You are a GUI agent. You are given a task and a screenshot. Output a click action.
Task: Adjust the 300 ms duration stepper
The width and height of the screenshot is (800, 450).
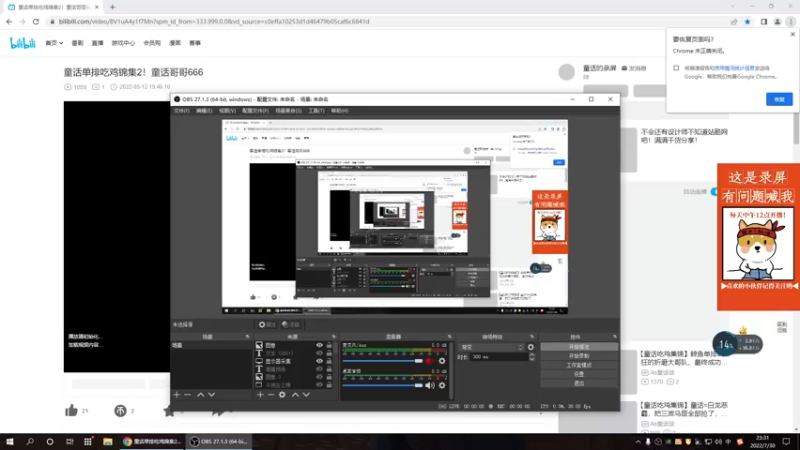pyautogui.click(x=532, y=357)
